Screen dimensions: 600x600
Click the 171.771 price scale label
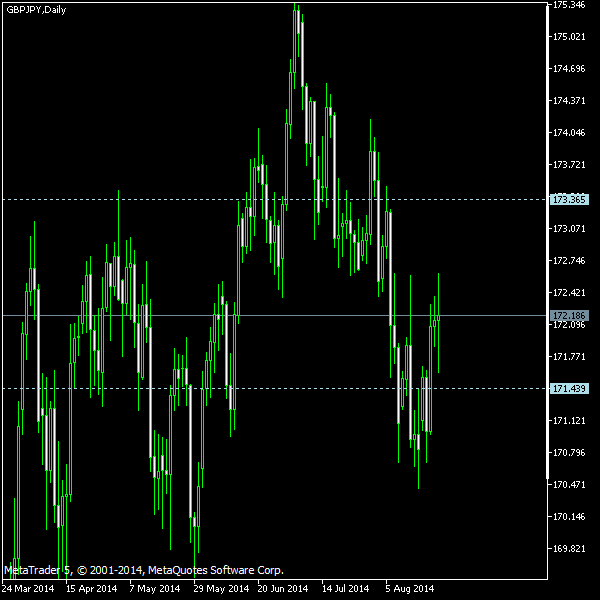[569, 357]
